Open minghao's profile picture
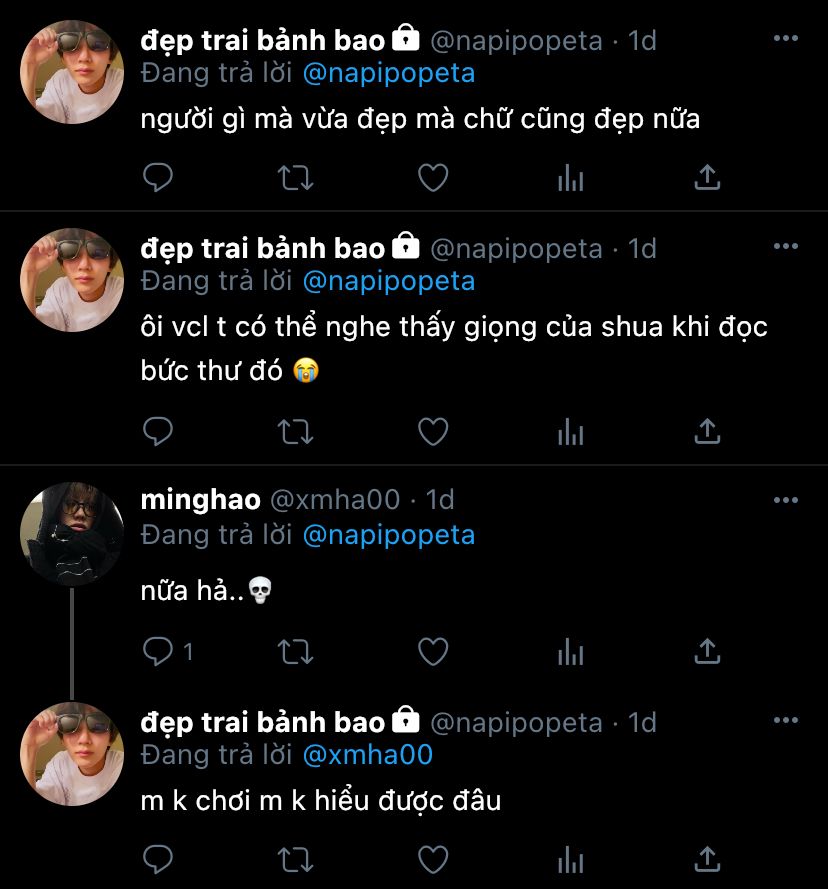The height and width of the screenshot is (889, 828). pos(72,534)
